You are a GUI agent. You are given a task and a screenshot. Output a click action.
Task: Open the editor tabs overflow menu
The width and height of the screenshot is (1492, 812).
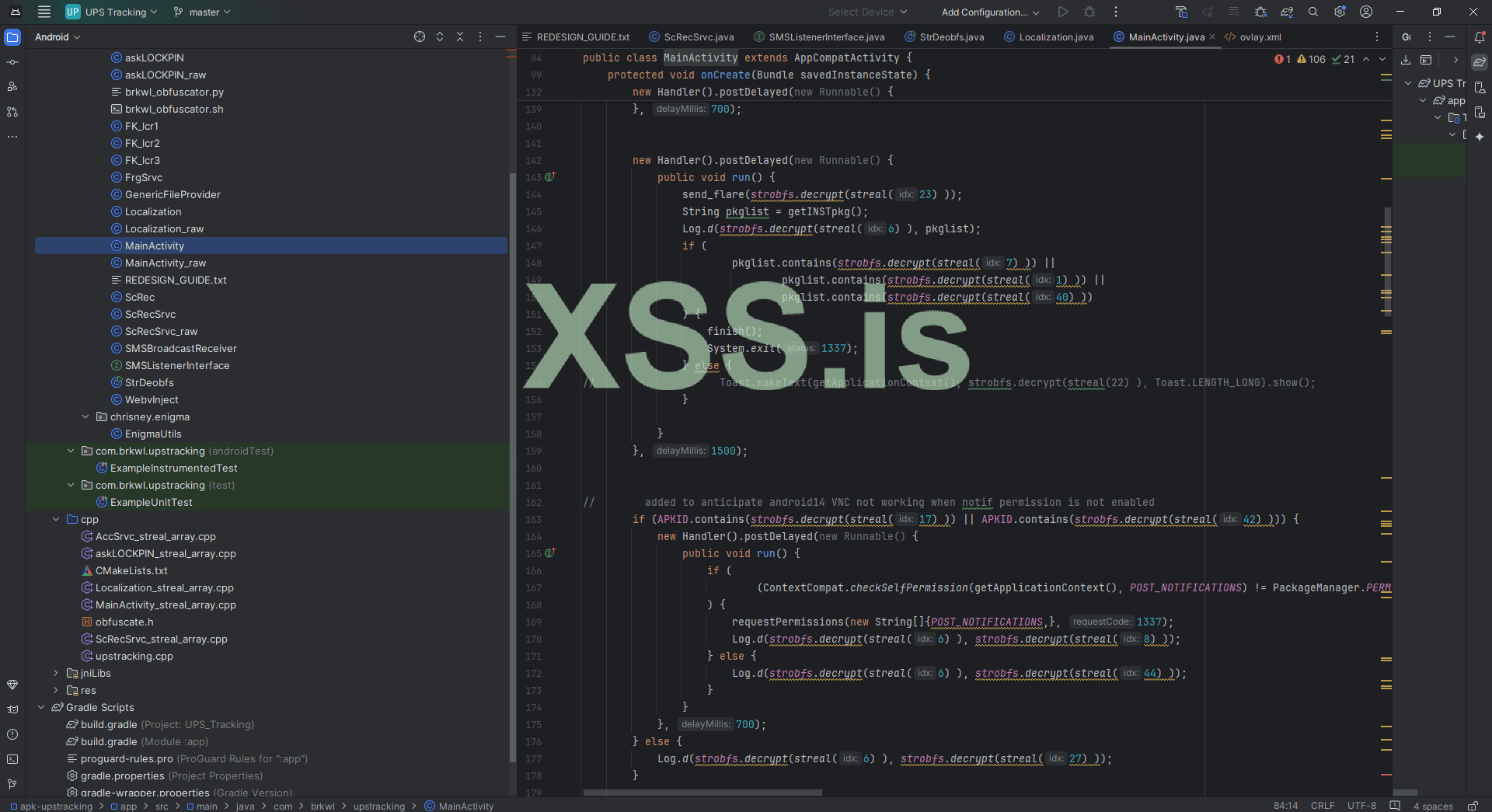point(1377,37)
